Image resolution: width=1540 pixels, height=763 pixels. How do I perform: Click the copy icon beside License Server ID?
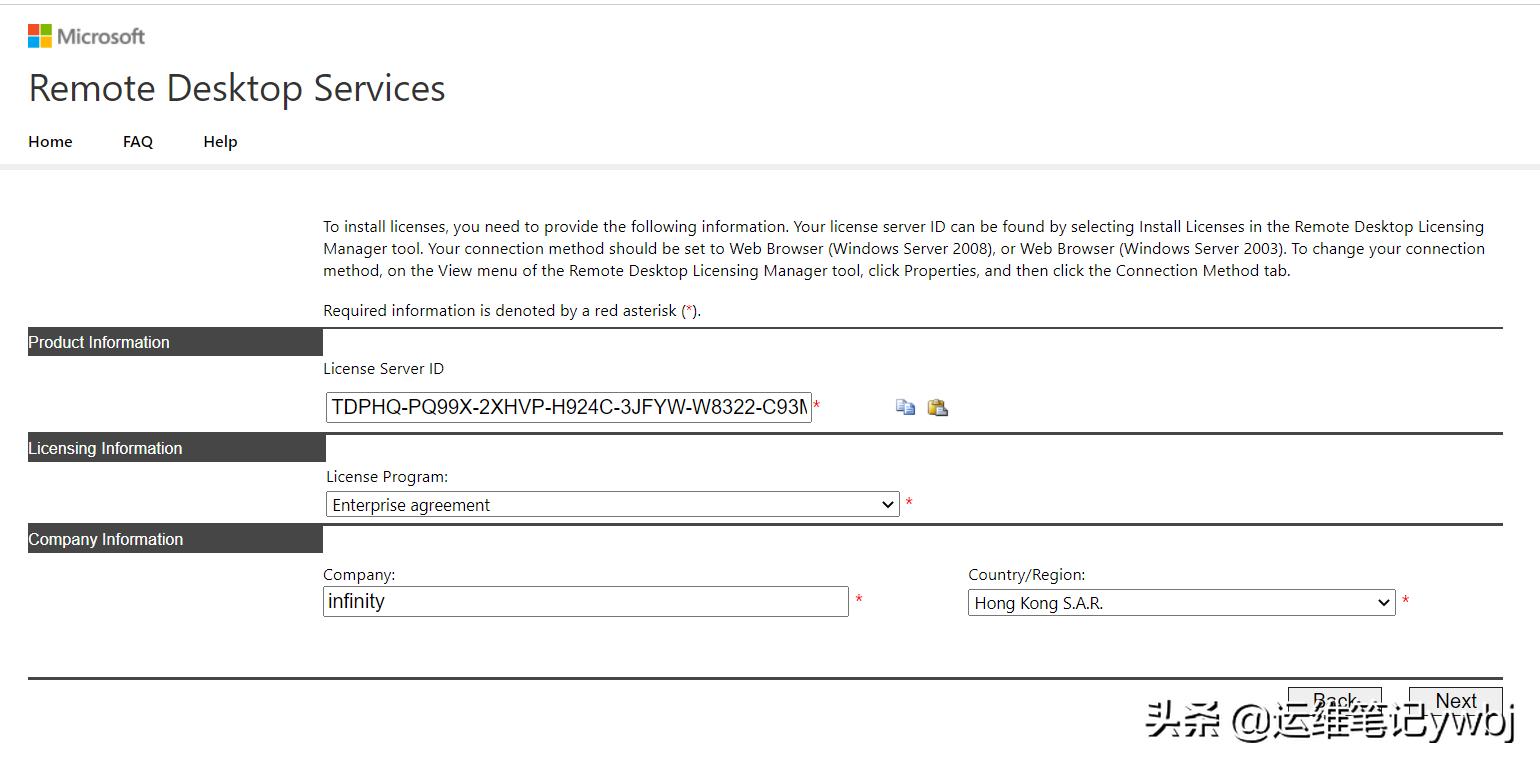[x=905, y=407]
